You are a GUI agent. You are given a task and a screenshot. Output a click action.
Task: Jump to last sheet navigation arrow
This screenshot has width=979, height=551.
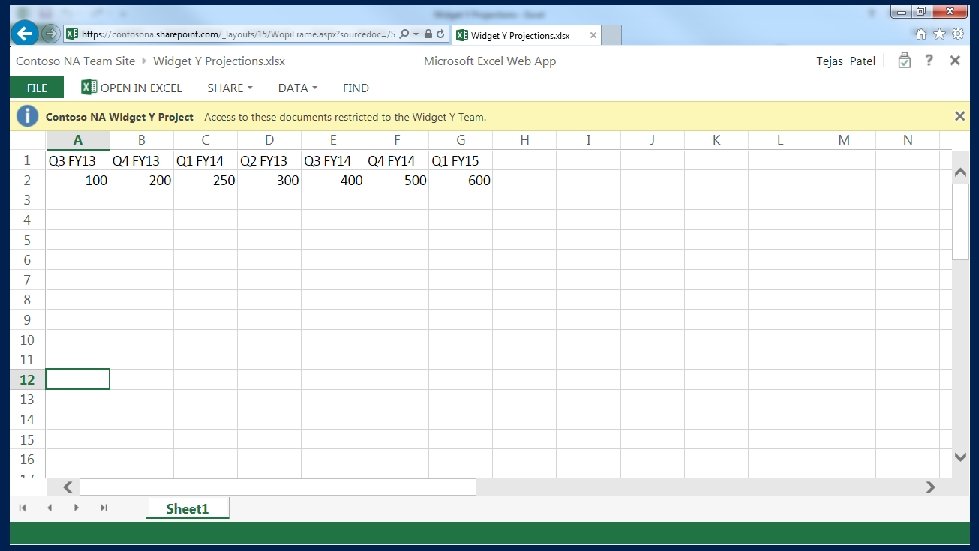104,508
